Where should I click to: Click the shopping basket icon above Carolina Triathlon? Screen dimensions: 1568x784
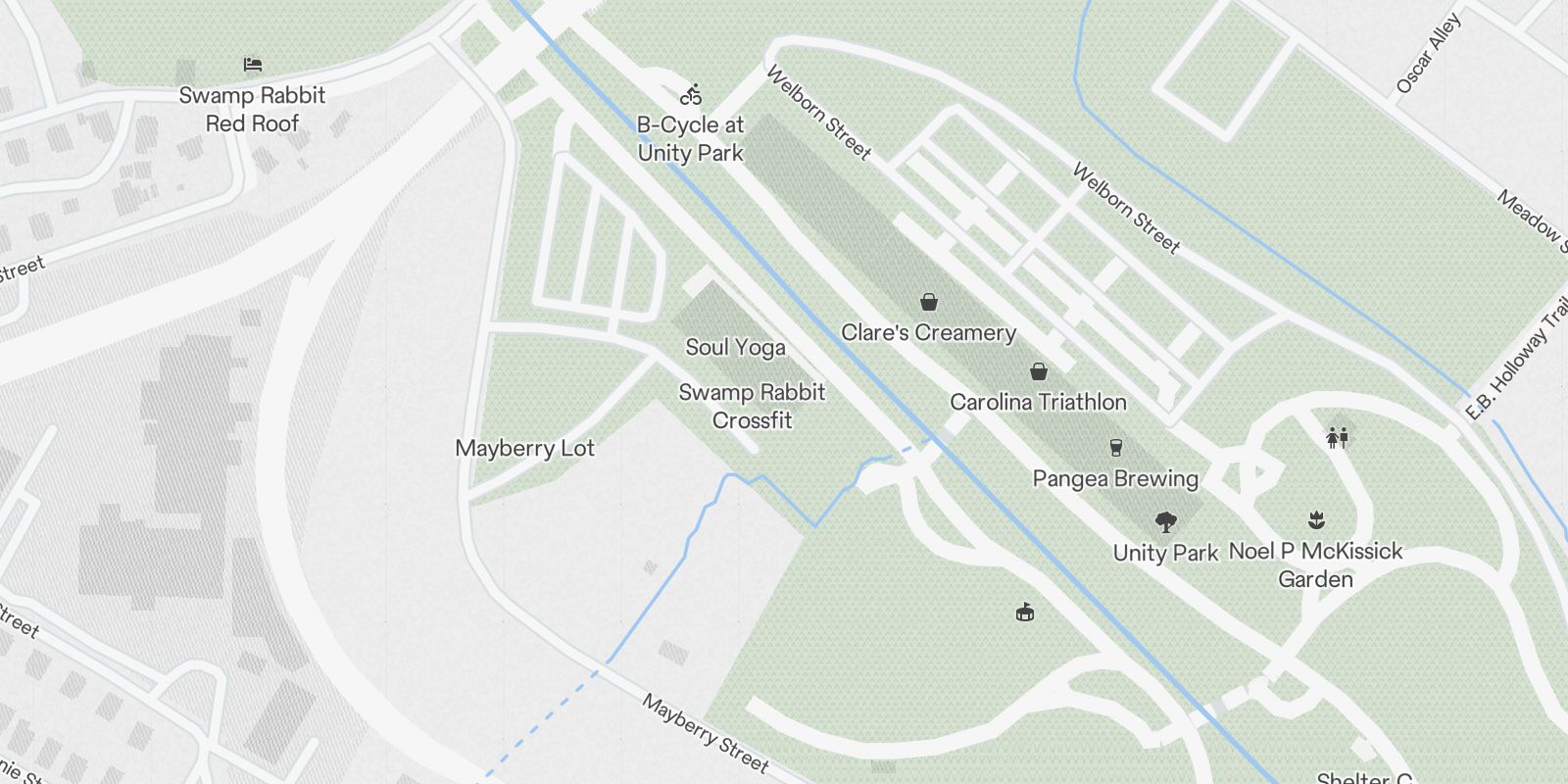(1039, 371)
